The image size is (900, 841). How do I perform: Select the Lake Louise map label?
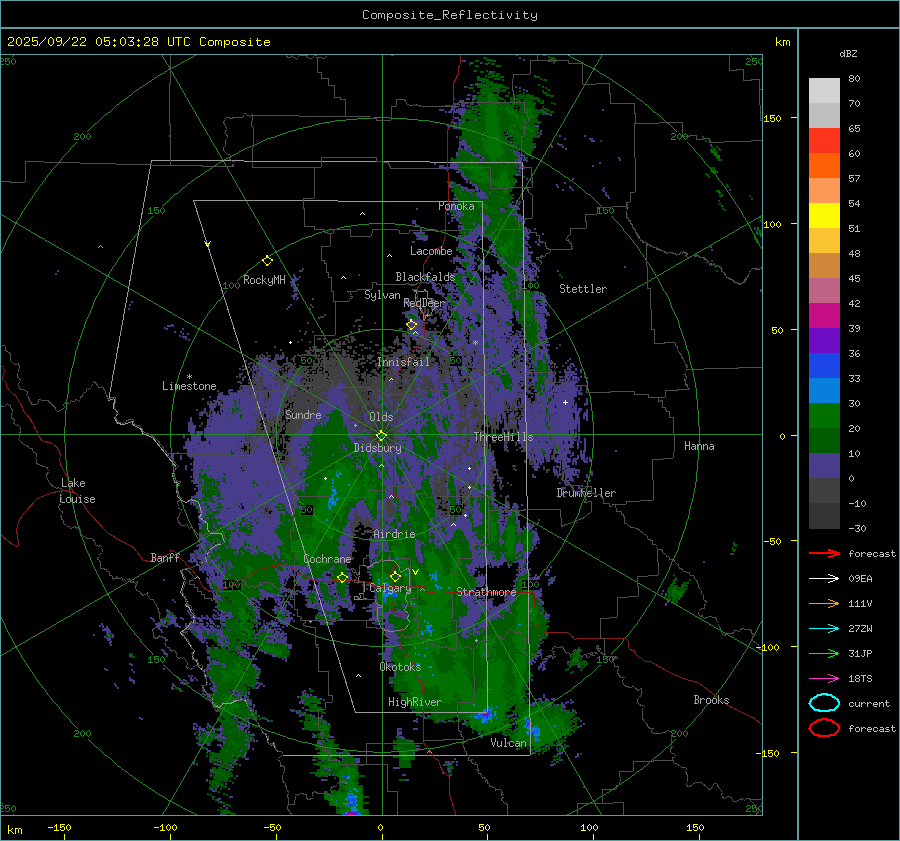coord(78,491)
